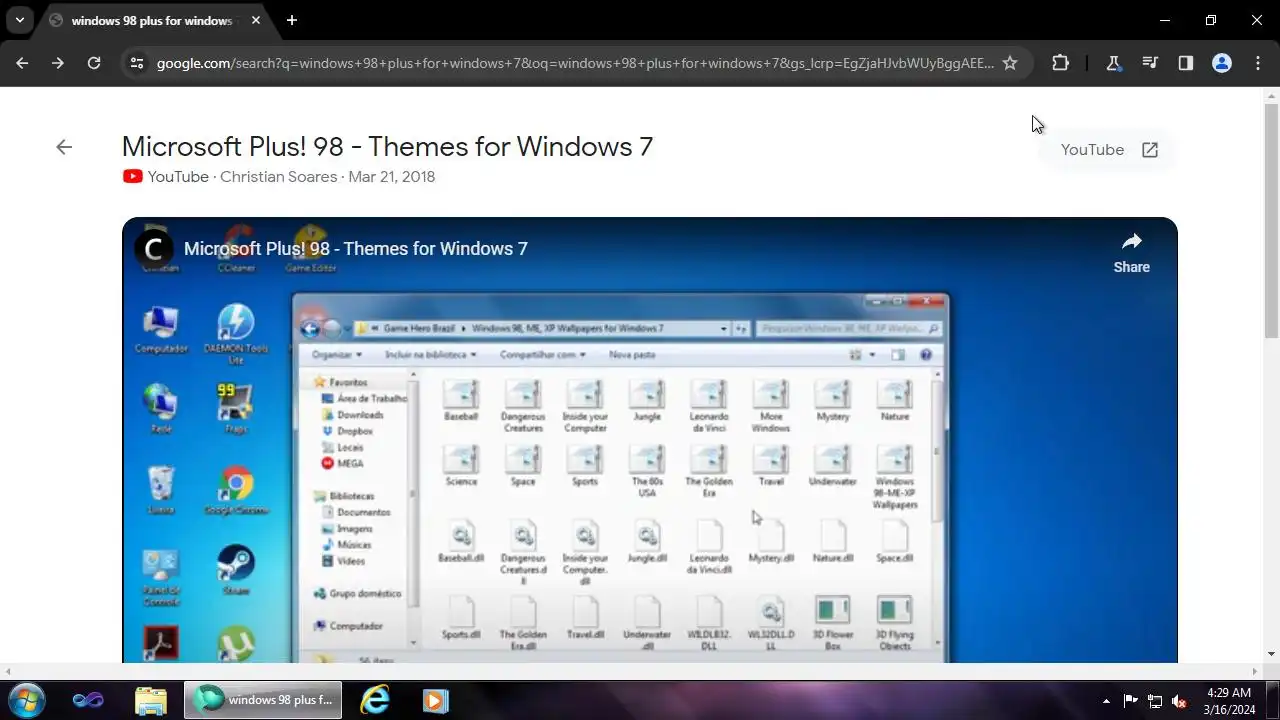Image resolution: width=1280 pixels, height=720 pixels.
Task: Open video on YouTube via top-right button
Action: coord(1109,150)
